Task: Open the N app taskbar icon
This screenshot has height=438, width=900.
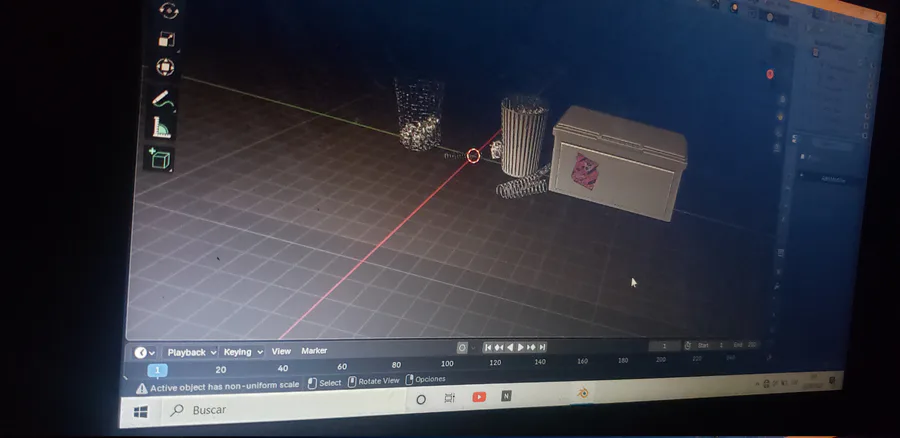Action: (x=506, y=396)
